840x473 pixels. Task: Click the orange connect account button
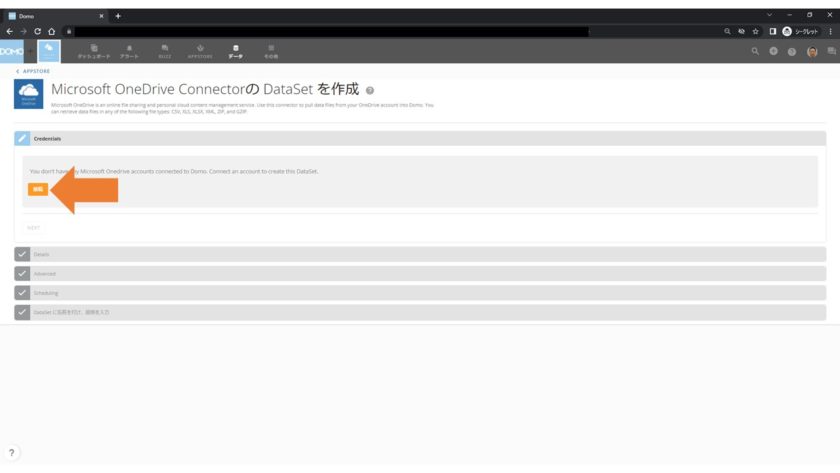coord(38,189)
